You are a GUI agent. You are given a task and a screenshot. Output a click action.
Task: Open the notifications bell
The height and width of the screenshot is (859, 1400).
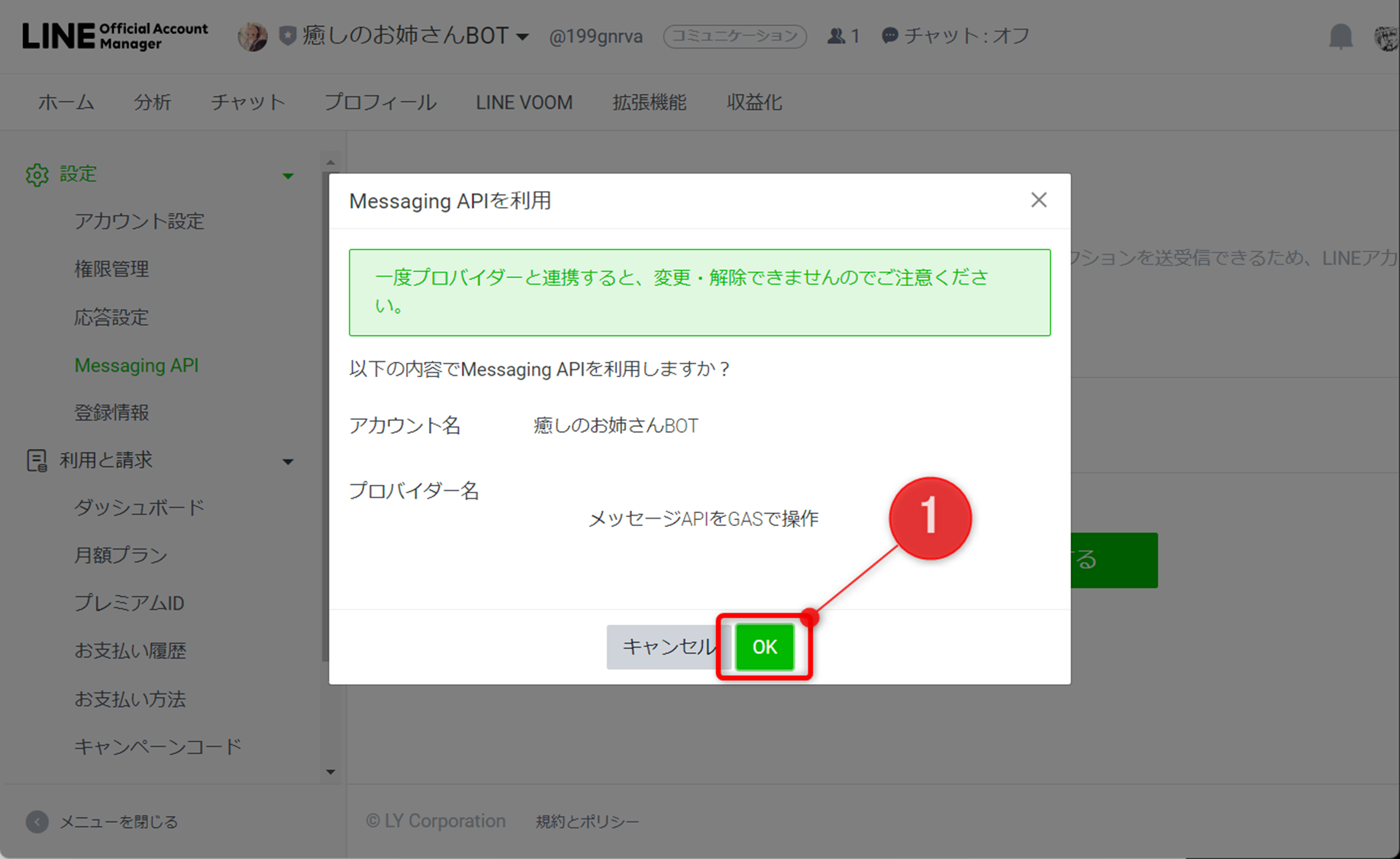[x=1340, y=37]
